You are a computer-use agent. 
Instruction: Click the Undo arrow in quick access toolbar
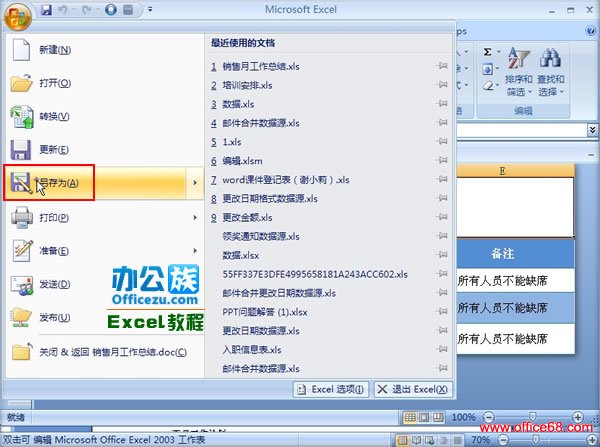(64, 10)
